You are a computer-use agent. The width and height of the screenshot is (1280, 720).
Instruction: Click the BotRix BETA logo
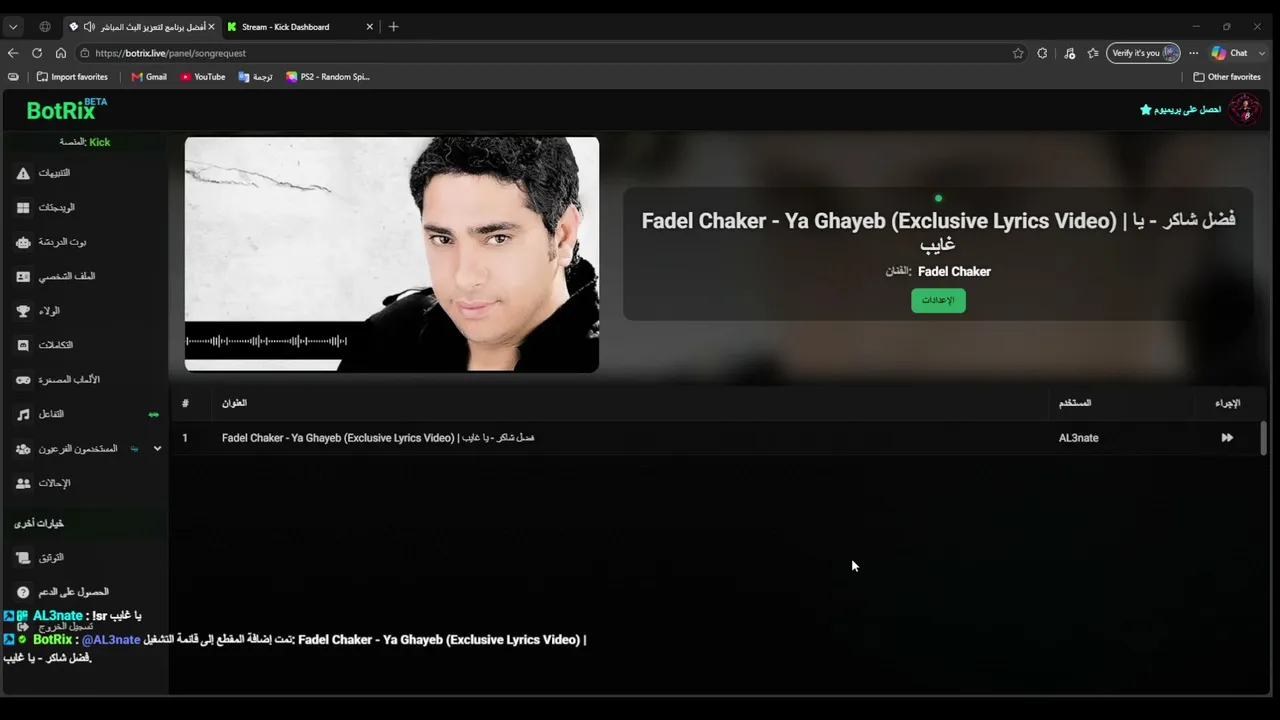(67, 109)
